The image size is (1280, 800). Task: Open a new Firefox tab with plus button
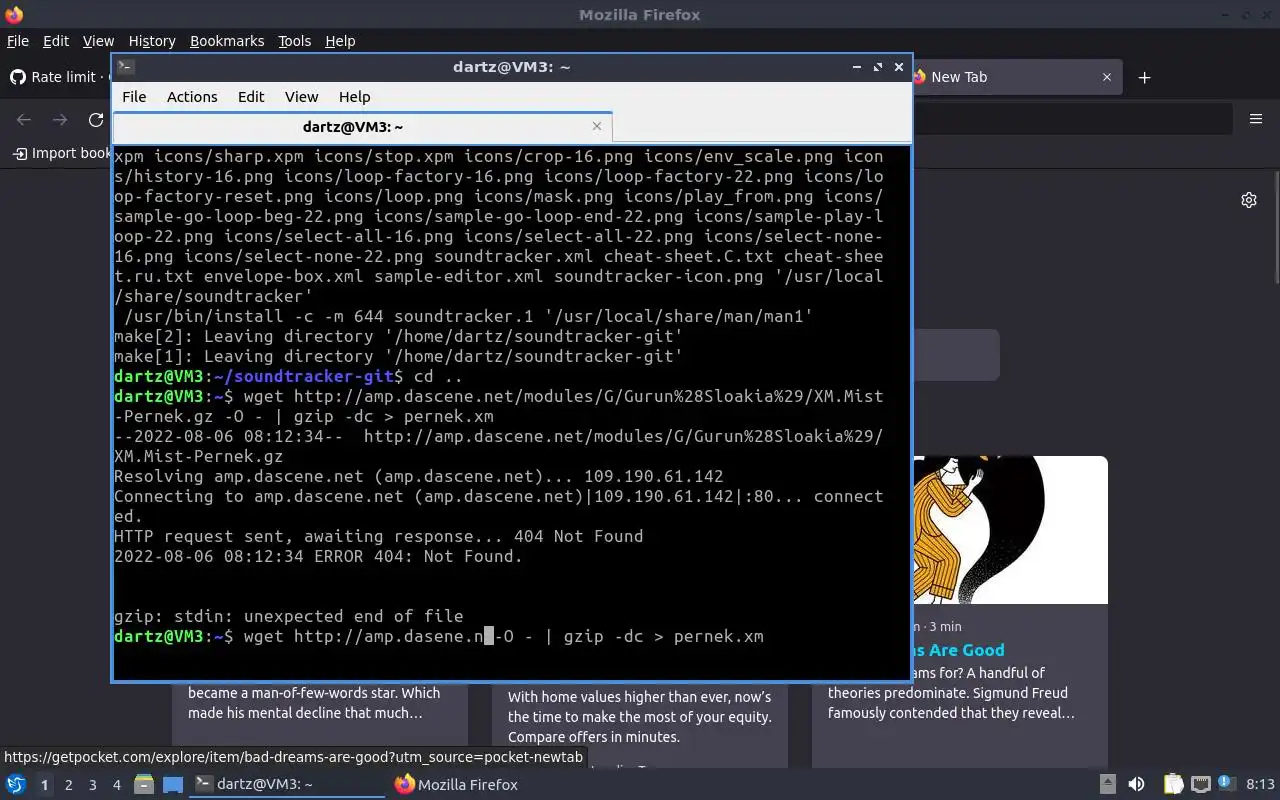click(x=1145, y=77)
